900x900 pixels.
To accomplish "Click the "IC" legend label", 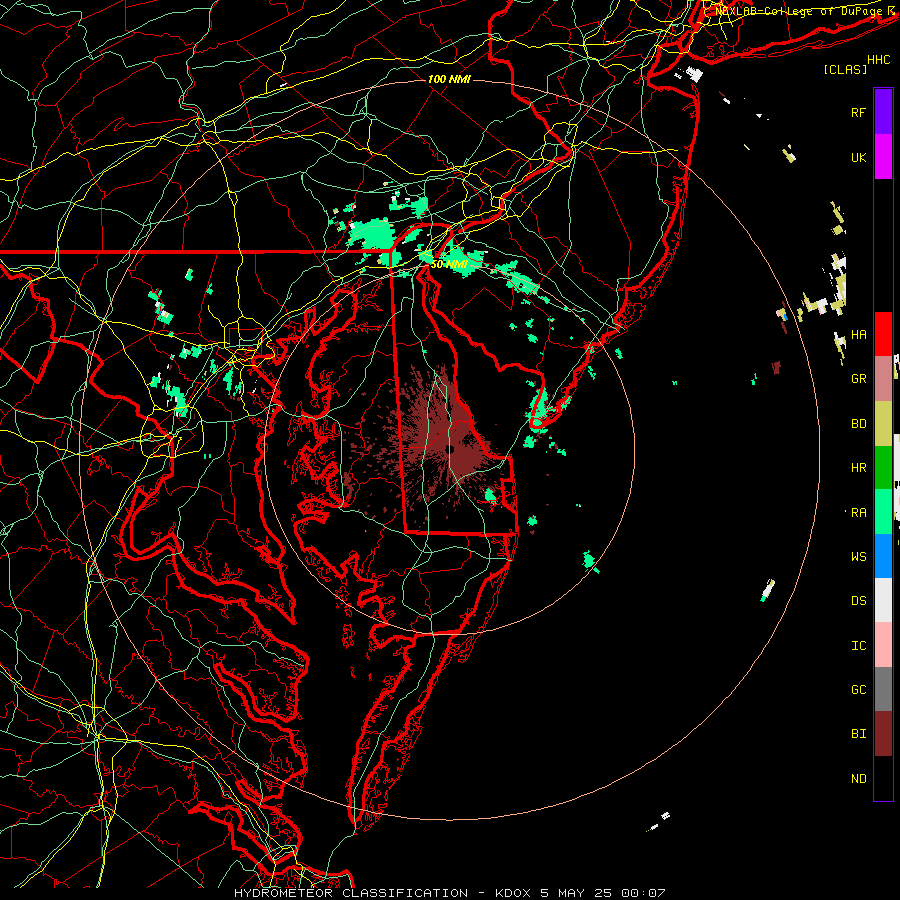I will (x=858, y=645).
